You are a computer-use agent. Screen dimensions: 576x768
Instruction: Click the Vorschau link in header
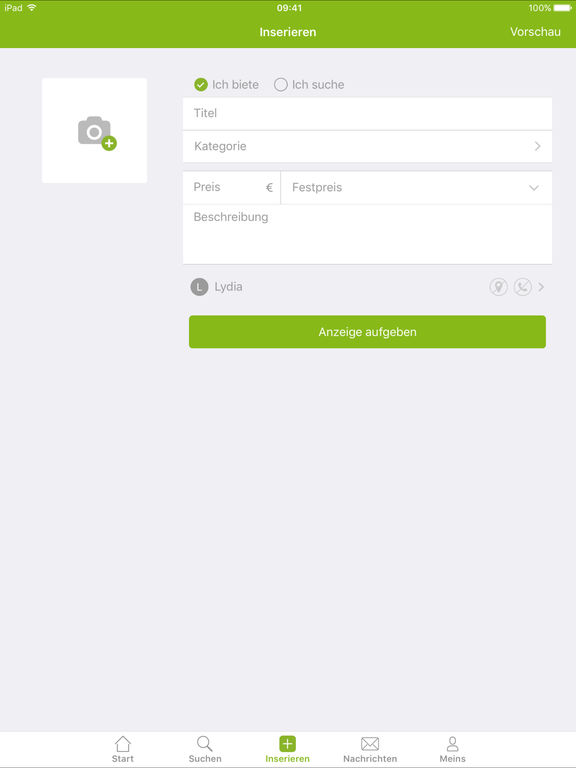[535, 32]
